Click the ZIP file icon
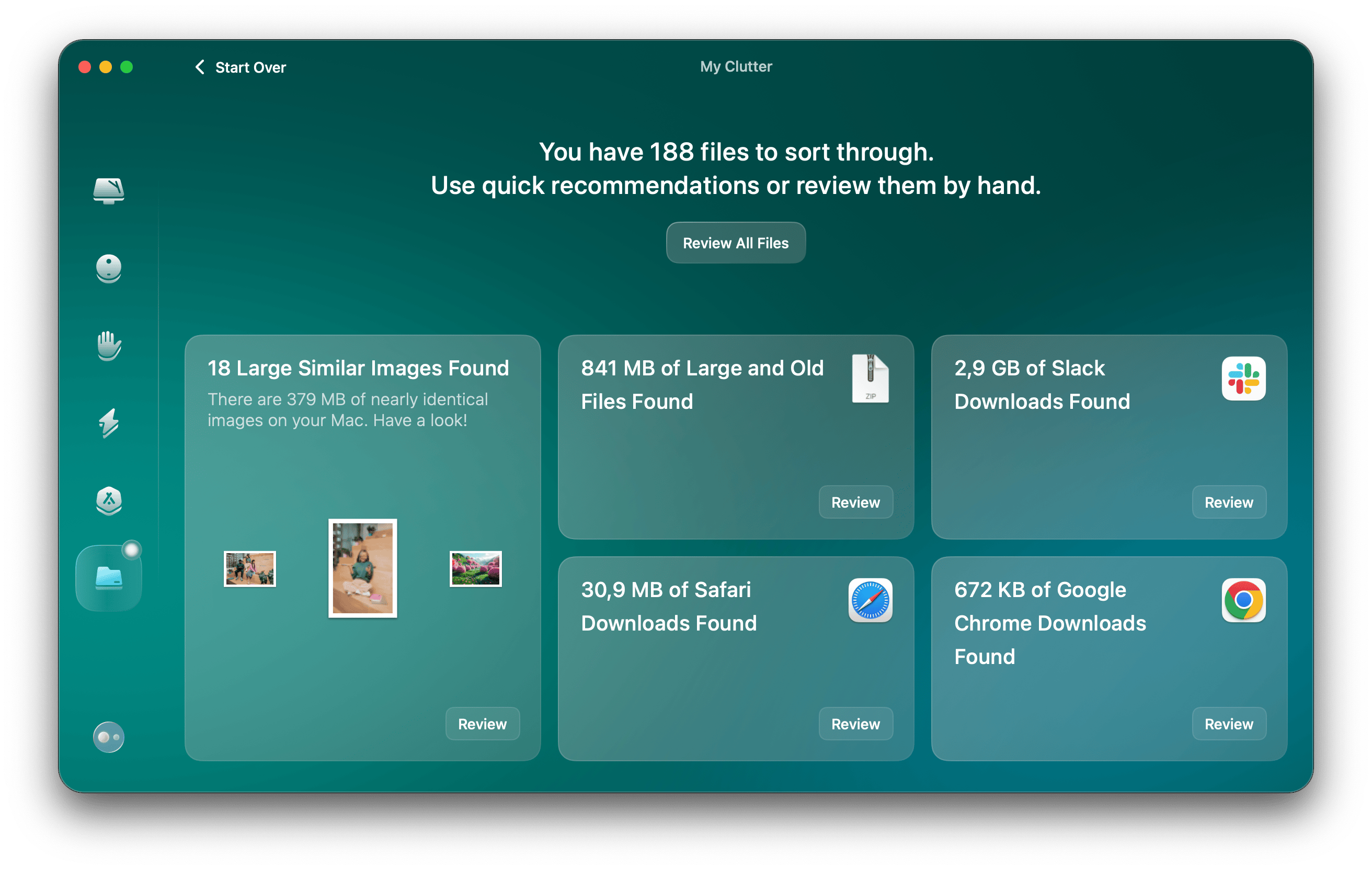1372x870 pixels. (x=870, y=379)
